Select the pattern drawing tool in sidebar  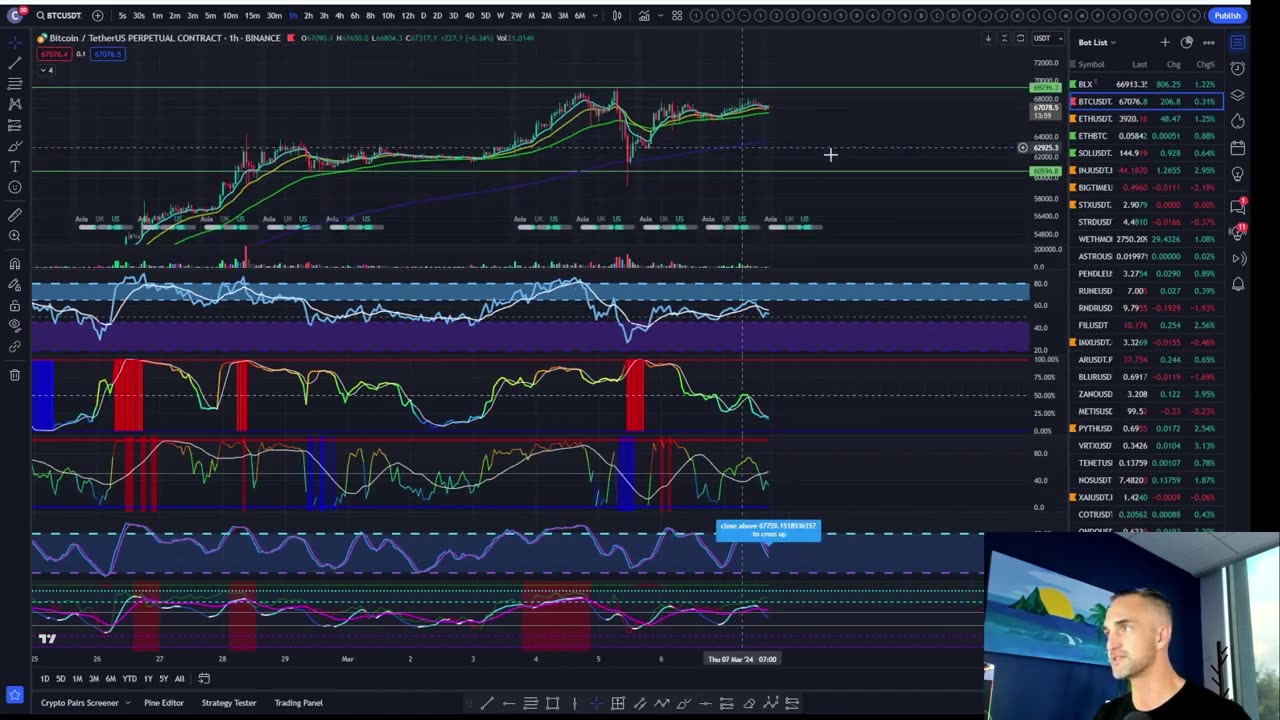point(15,104)
